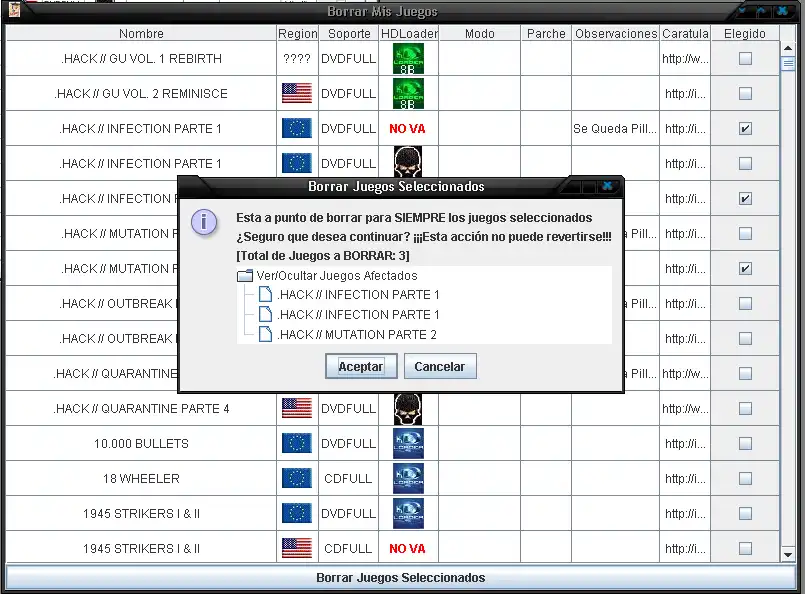Click EU flag for 18 WHEELER

tap(297, 478)
